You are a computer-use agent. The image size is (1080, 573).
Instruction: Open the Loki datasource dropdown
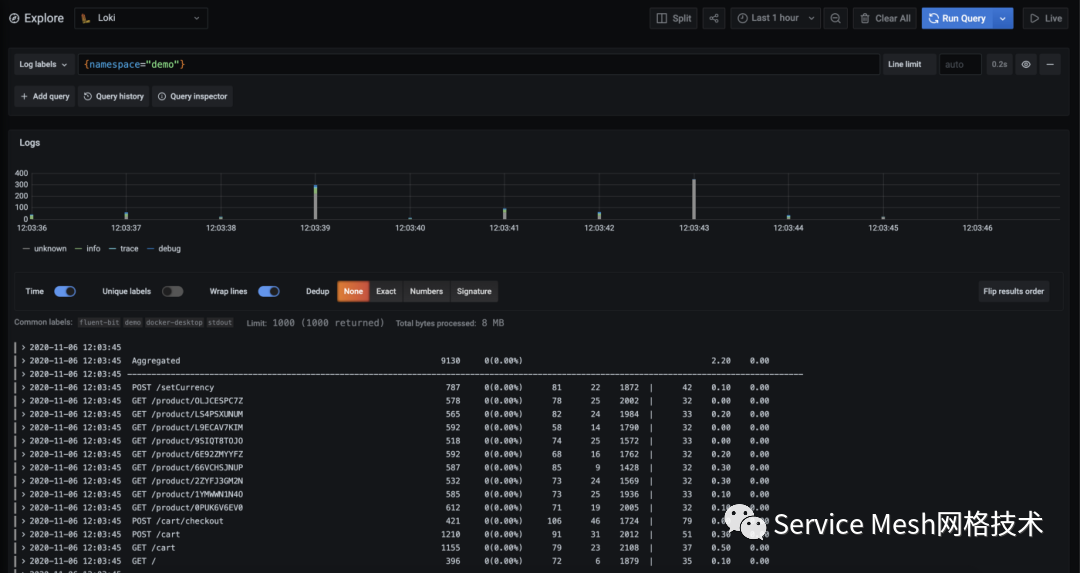[141, 18]
